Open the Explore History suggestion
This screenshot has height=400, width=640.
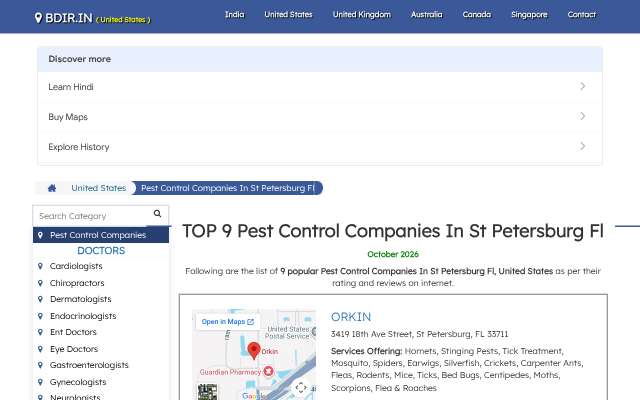click(320, 147)
